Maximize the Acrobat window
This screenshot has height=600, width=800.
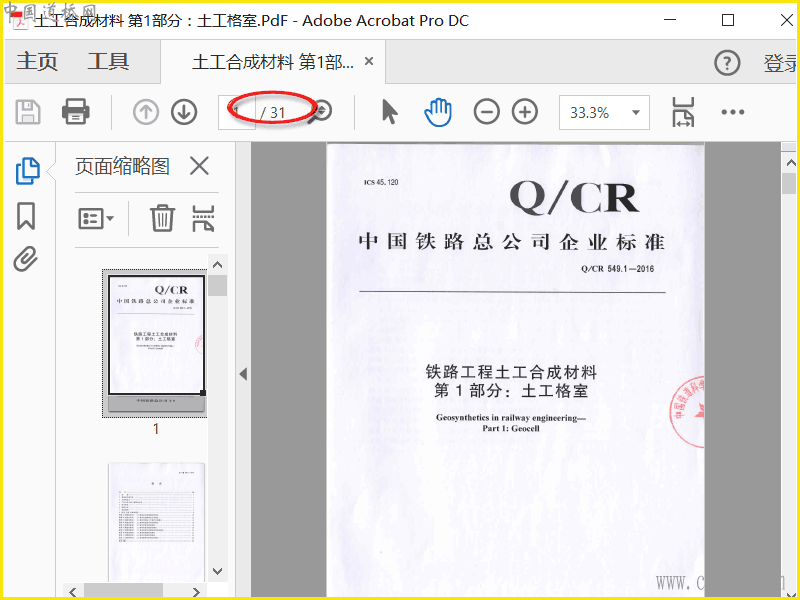click(728, 20)
